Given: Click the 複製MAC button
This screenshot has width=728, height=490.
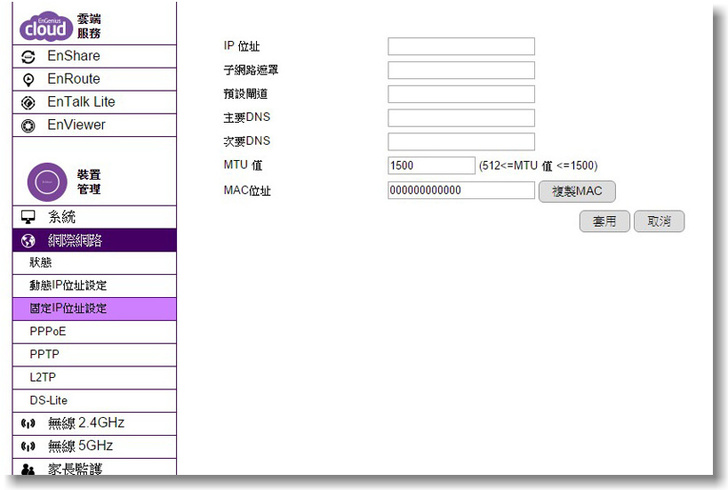Looking at the screenshot, I should [577, 191].
